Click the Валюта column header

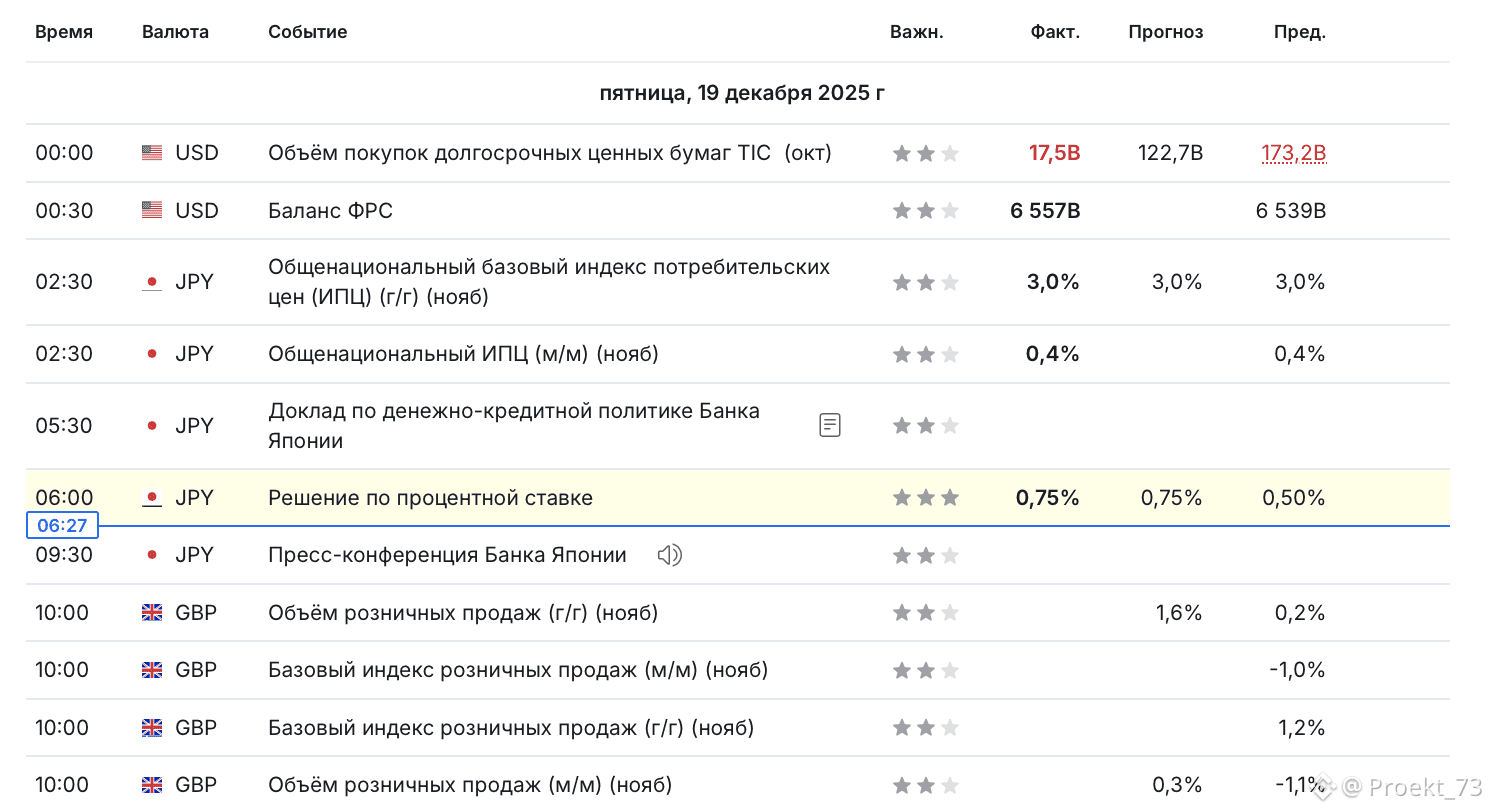(176, 32)
